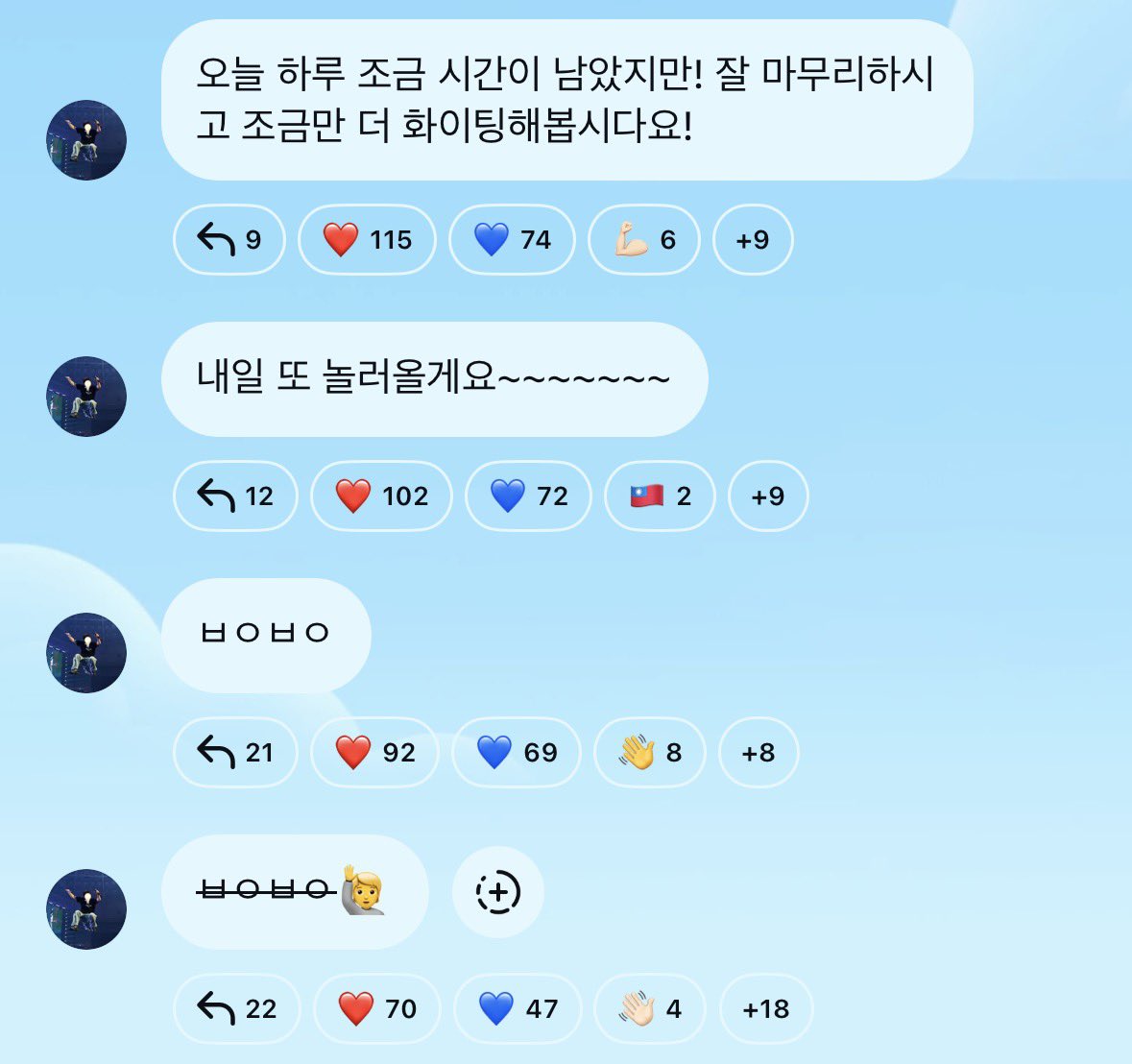Expand +9 reactions under 내일 또 놀러올게요 message
Image resolution: width=1132 pixels, height=1064 pixels.
[767, 496]
